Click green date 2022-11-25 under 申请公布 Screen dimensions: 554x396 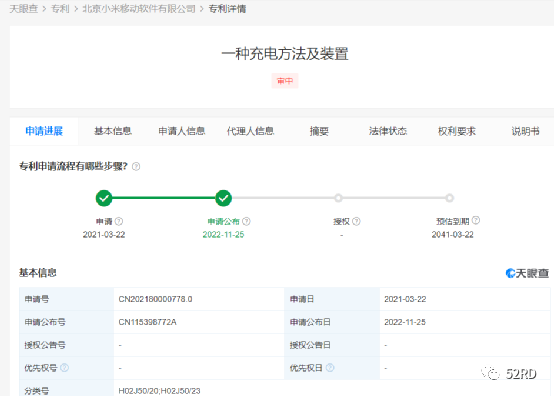(x=223, y=235)
